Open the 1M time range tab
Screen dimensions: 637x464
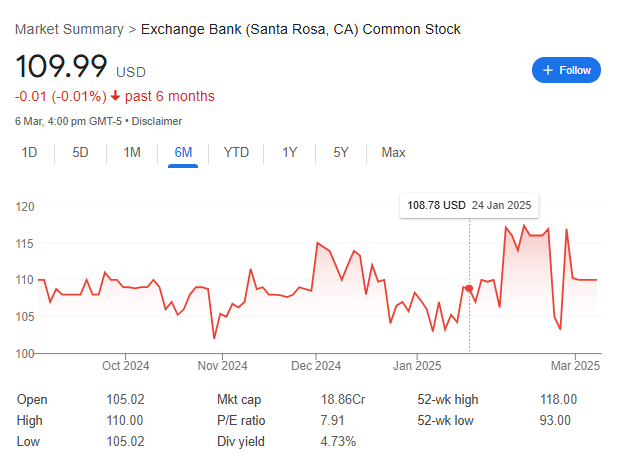(132, 153)
